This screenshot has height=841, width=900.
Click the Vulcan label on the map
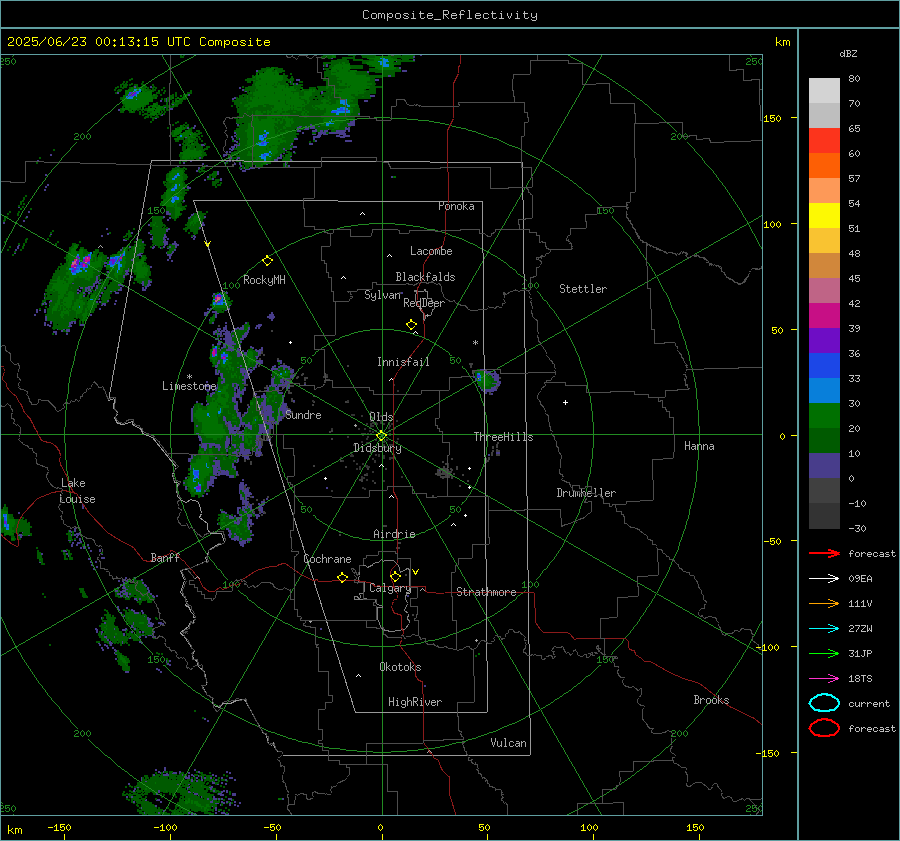pos(509,743)
